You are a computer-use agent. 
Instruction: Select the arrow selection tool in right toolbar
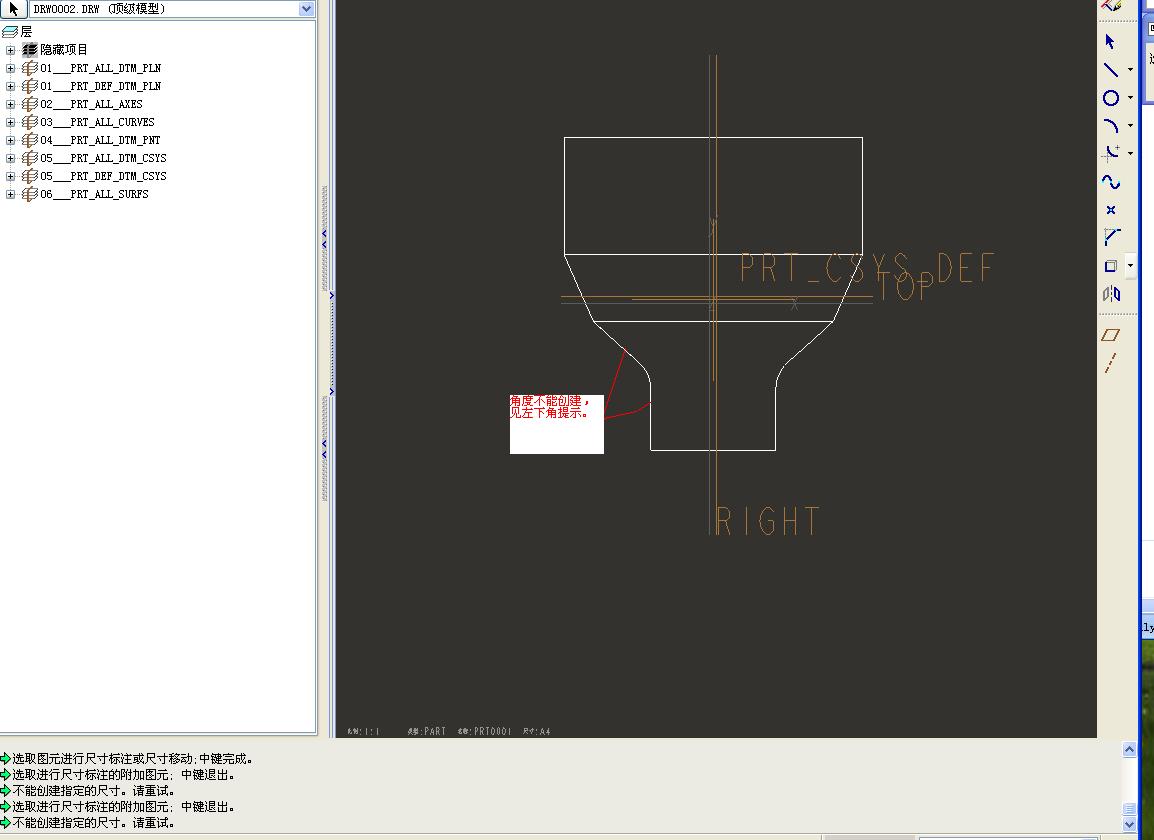pyautogui.click(x=1110, y=42)
